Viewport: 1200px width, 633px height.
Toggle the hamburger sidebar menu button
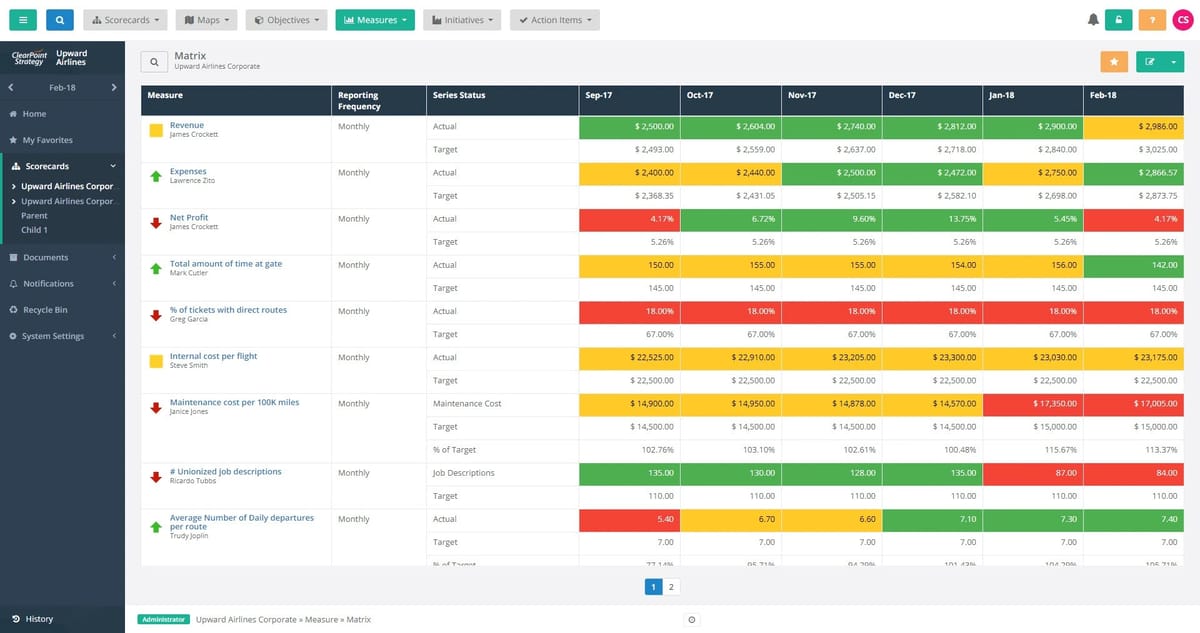[x=24, y=20]
